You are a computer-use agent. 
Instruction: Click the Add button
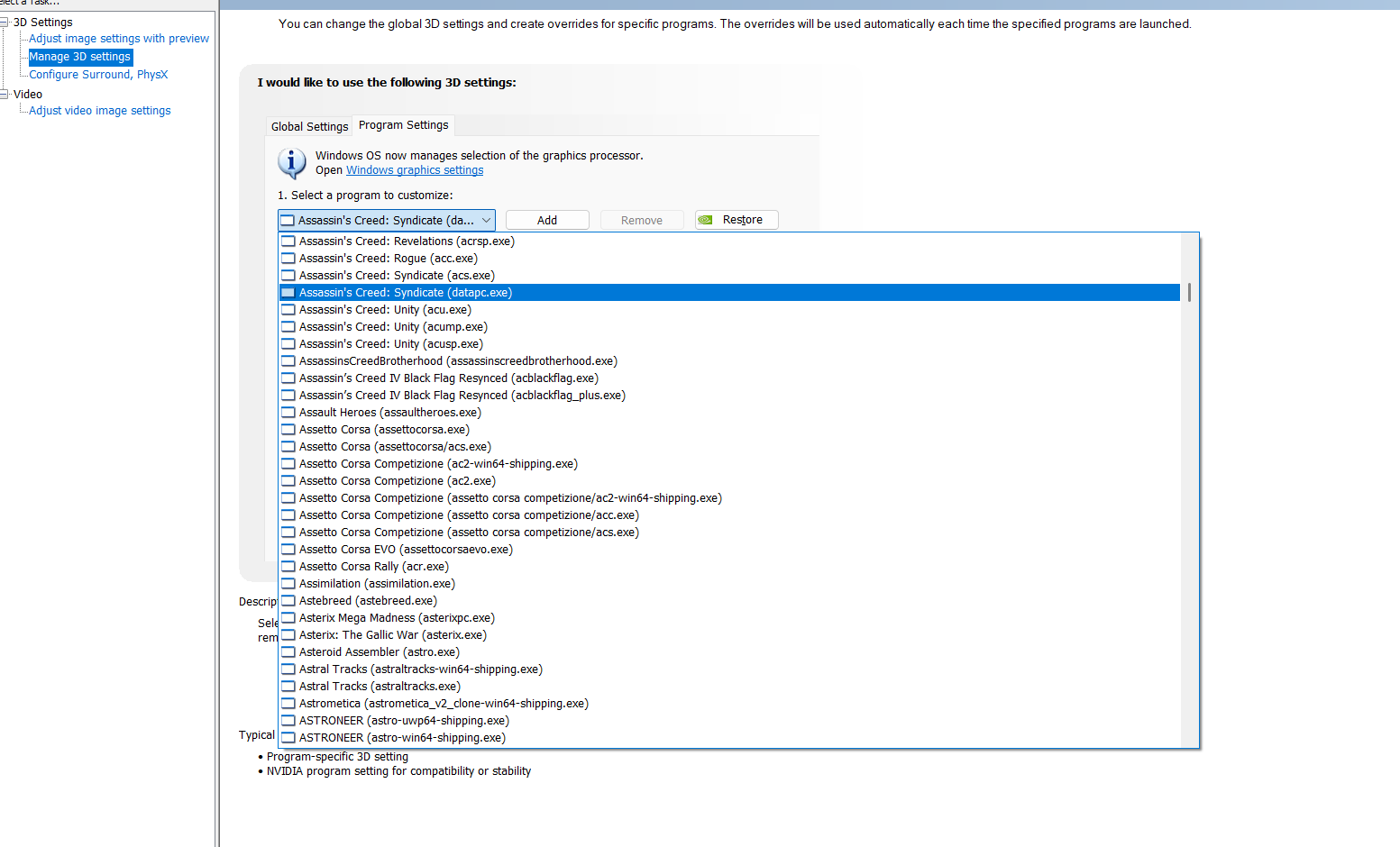tap(547, 221)
